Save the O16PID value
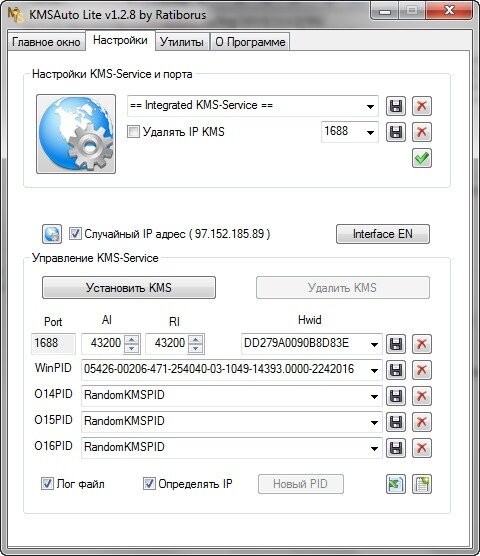Screen dimensions: 480x556 tap(396, 448)
